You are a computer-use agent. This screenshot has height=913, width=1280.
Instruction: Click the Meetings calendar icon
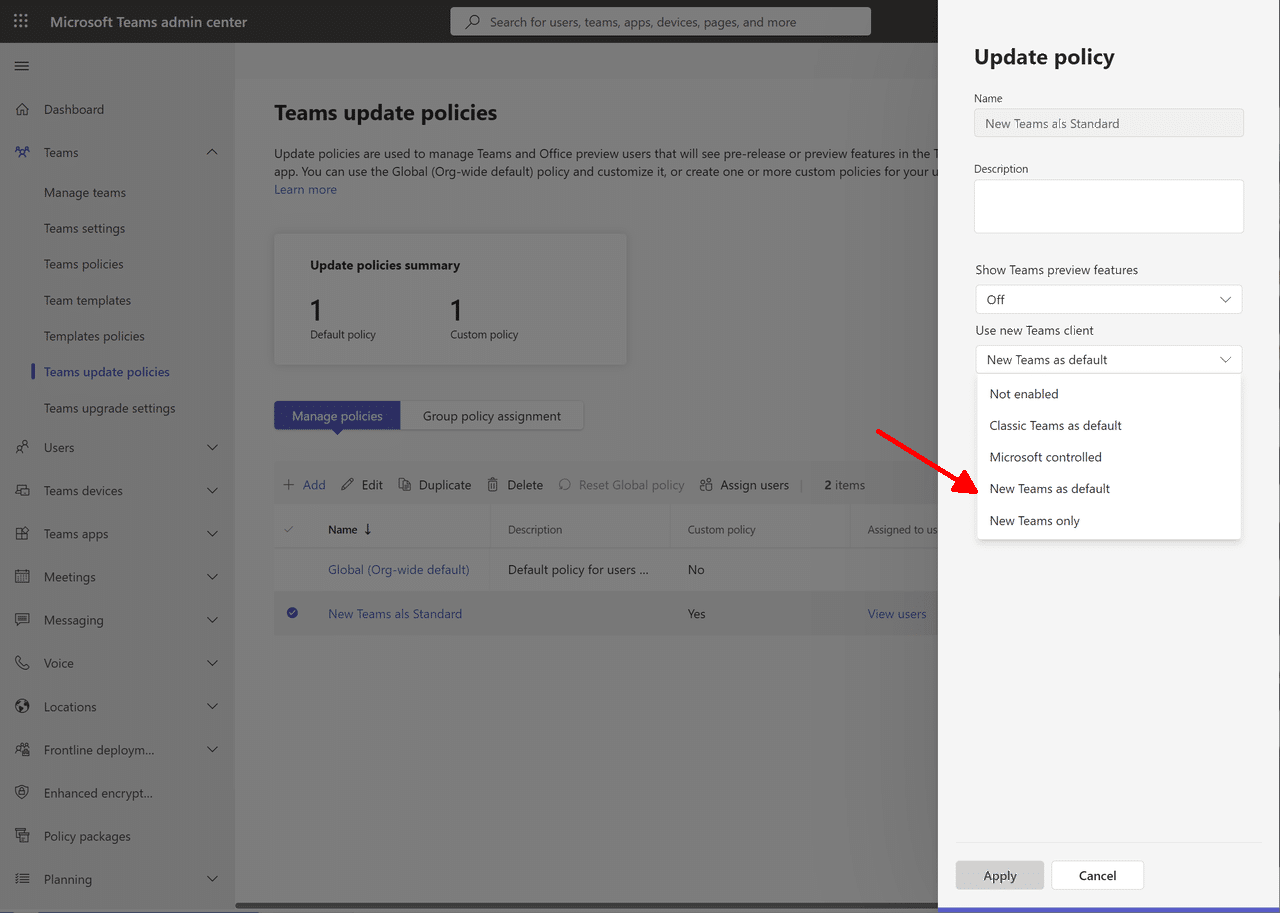[22, 577]
